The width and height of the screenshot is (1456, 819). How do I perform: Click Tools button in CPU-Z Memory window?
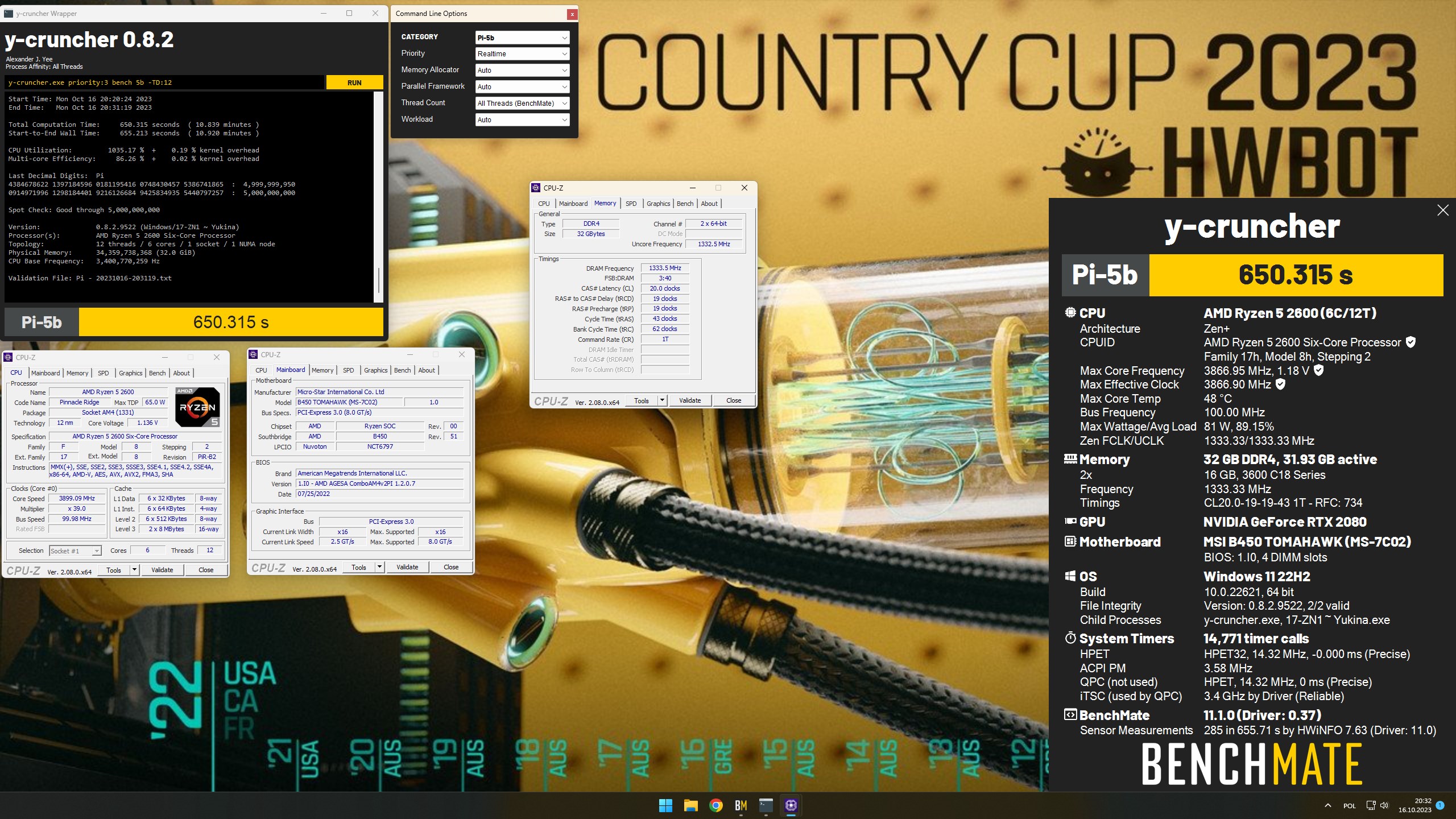(642, 400)
